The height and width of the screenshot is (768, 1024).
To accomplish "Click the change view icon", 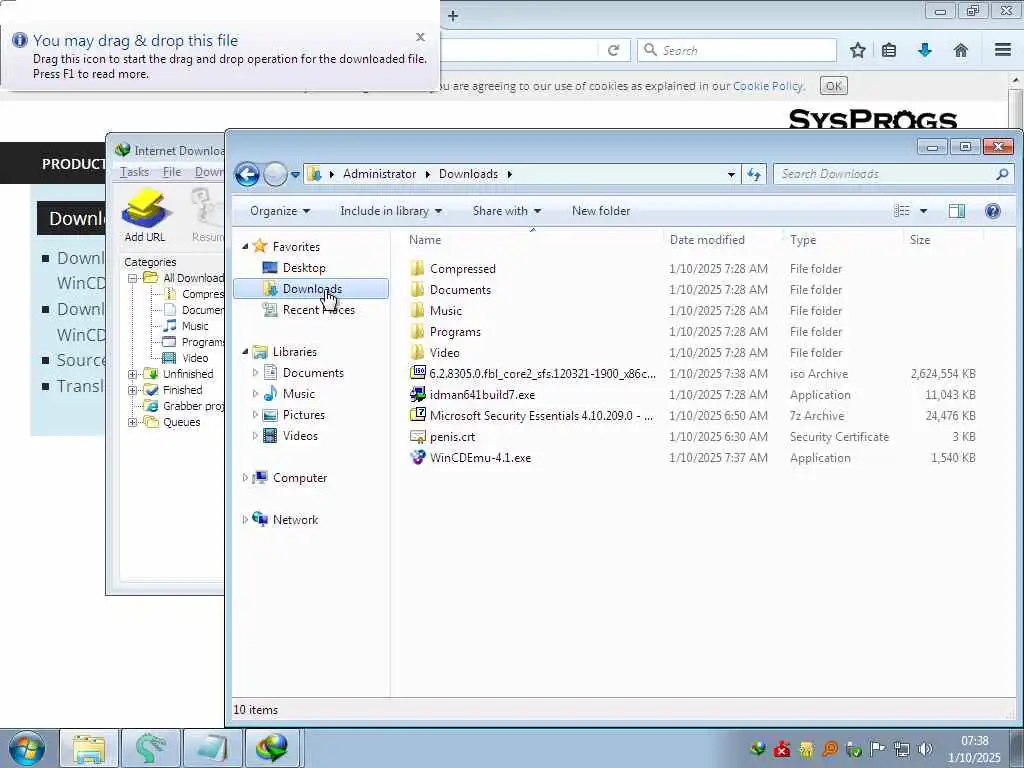I will 902,210.
